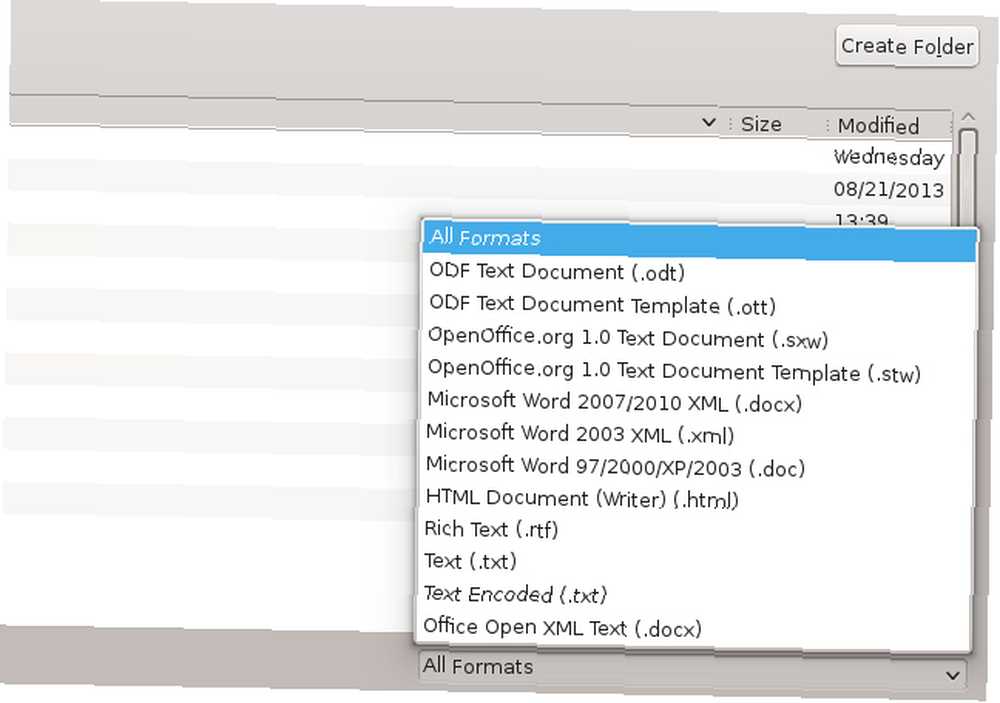The height and width of the screenshot is (703, 1000).
Task: Click the 08/21/2013 modified date entry
Action: [888, 189]
